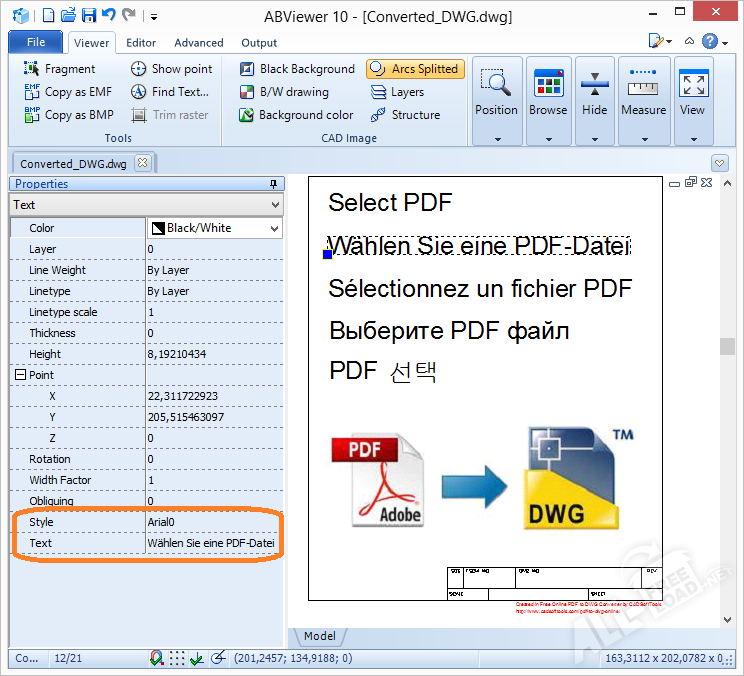Toggle Black Background mode

point(296,69)
